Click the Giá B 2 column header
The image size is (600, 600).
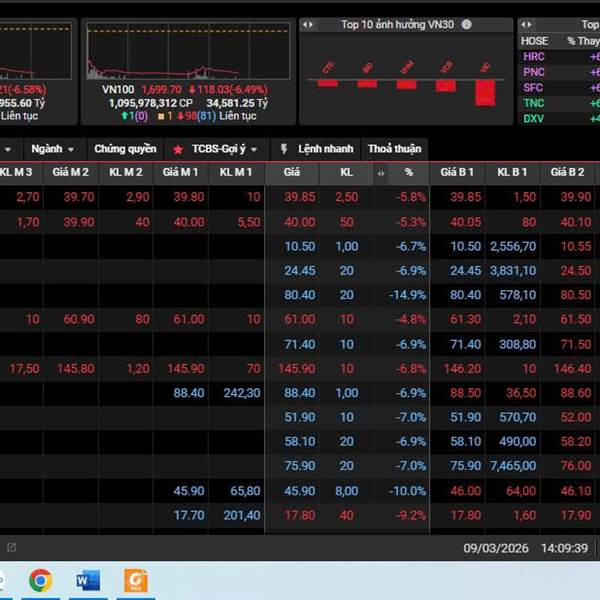[567, 172]
